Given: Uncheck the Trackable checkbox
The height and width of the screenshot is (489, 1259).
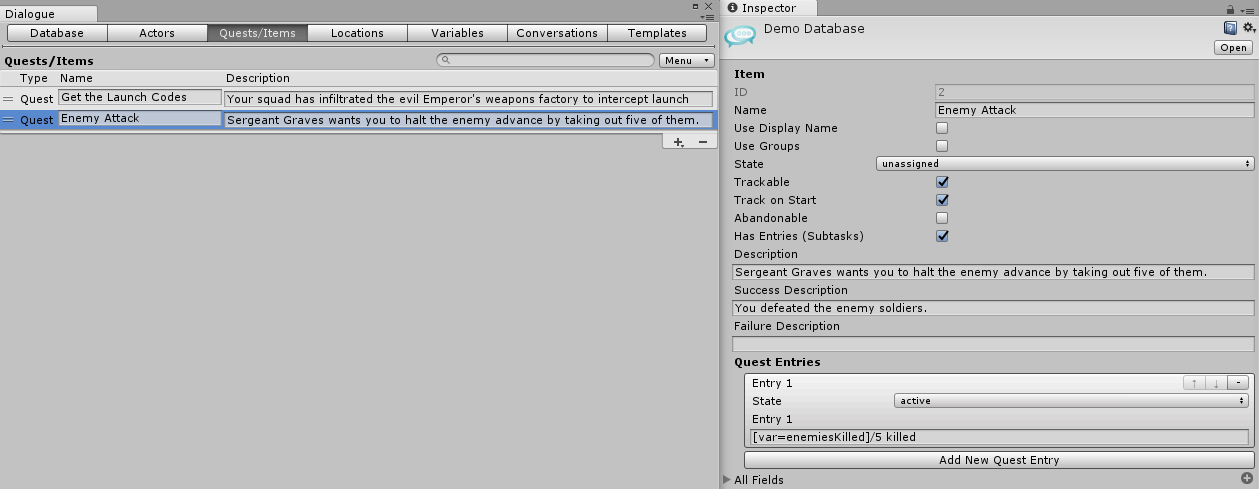Looking at the screenshot, I should 942,182.
